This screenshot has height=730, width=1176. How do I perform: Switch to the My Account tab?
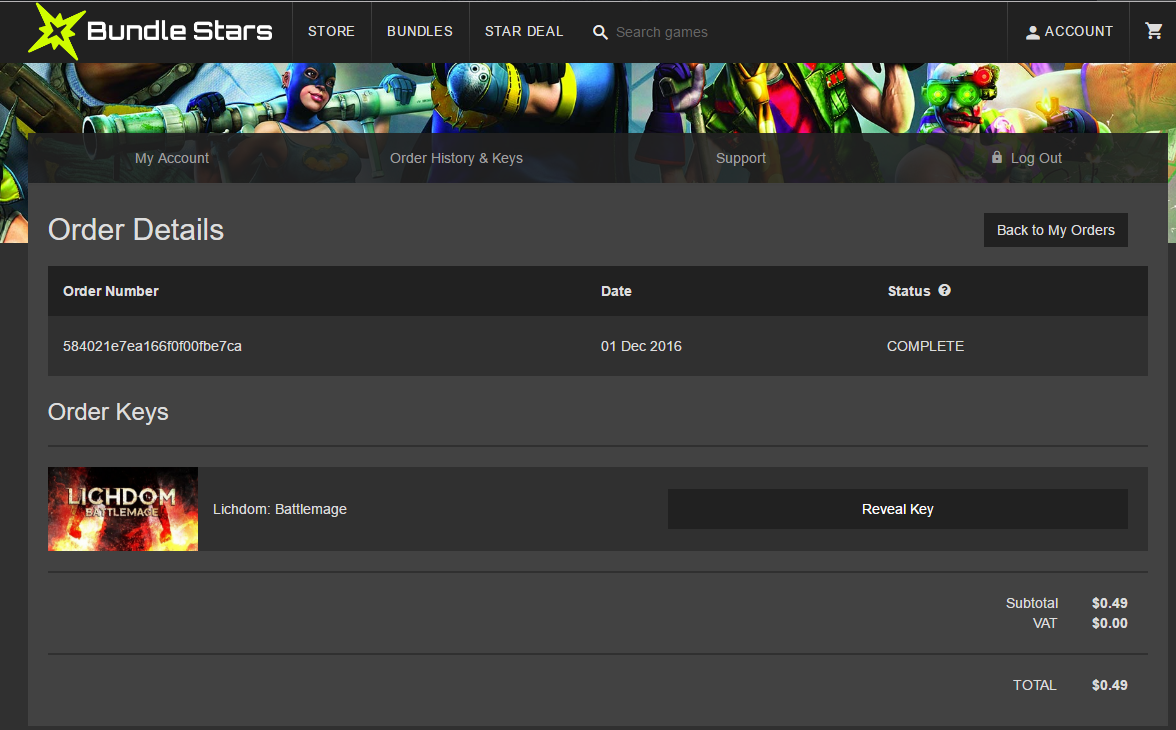172,158
